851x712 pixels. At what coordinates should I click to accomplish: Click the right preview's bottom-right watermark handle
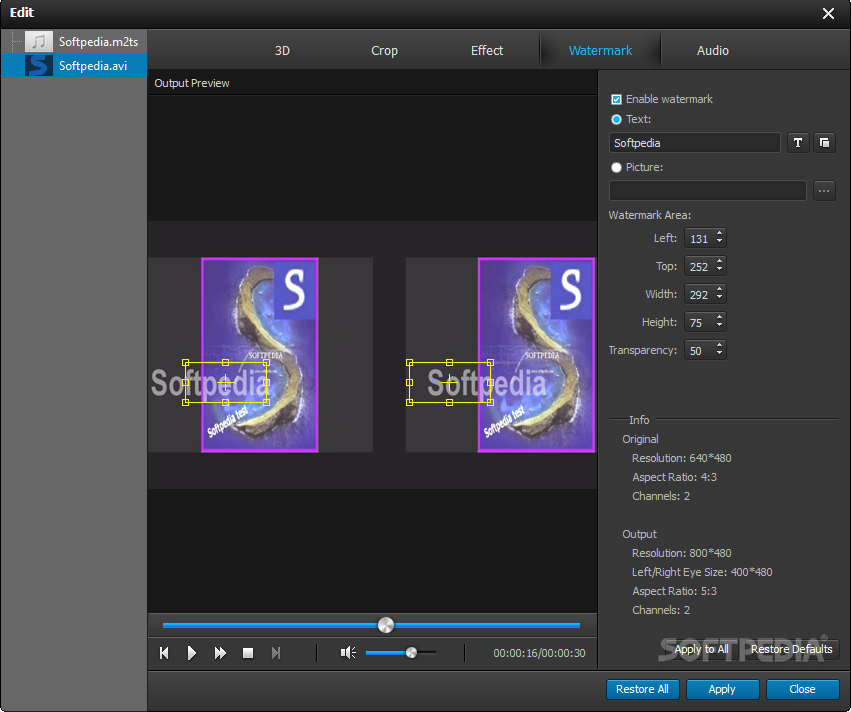490,402
